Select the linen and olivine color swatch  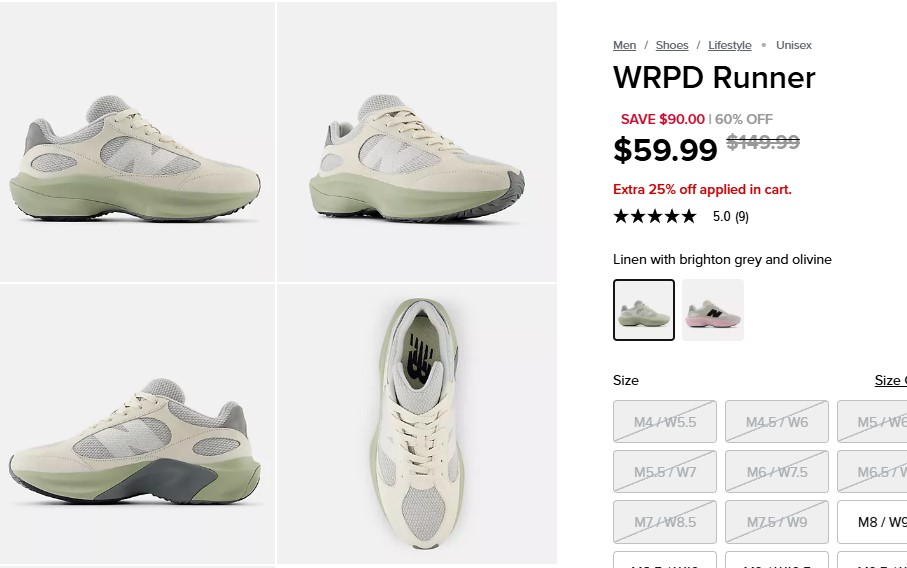[644, 310]
